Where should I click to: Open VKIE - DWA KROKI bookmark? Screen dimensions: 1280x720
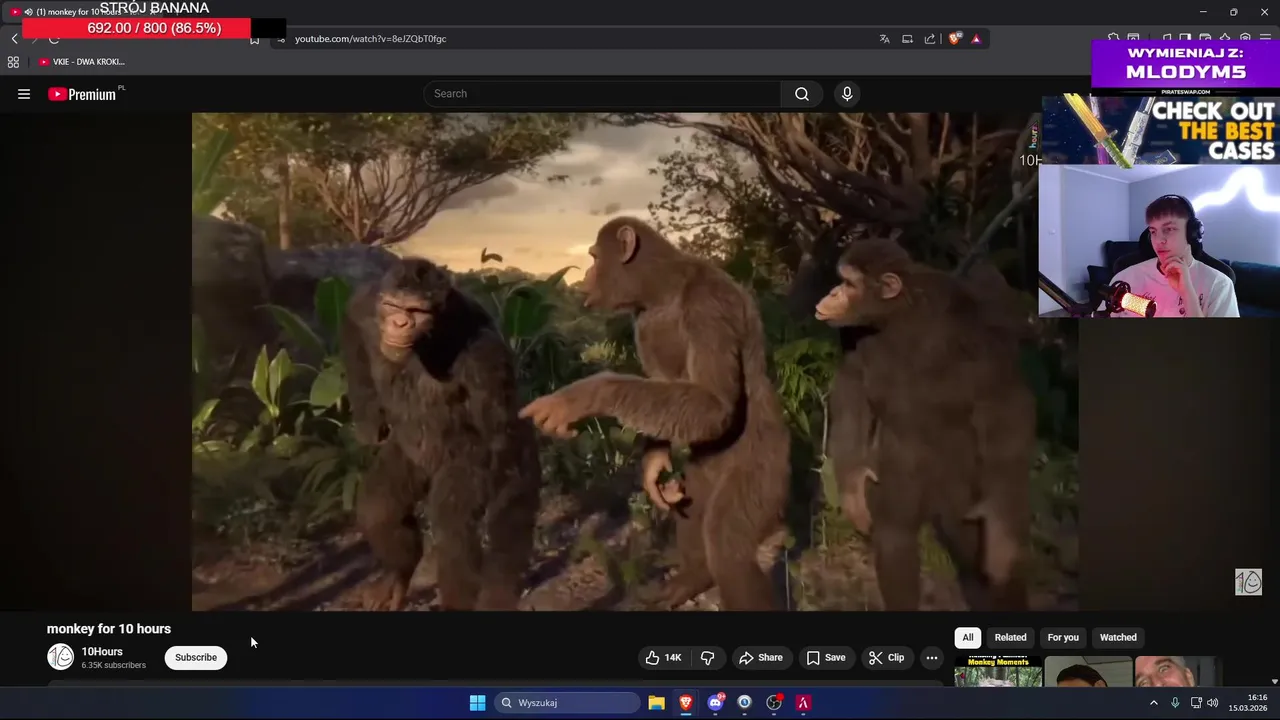[x=81, y=62]
